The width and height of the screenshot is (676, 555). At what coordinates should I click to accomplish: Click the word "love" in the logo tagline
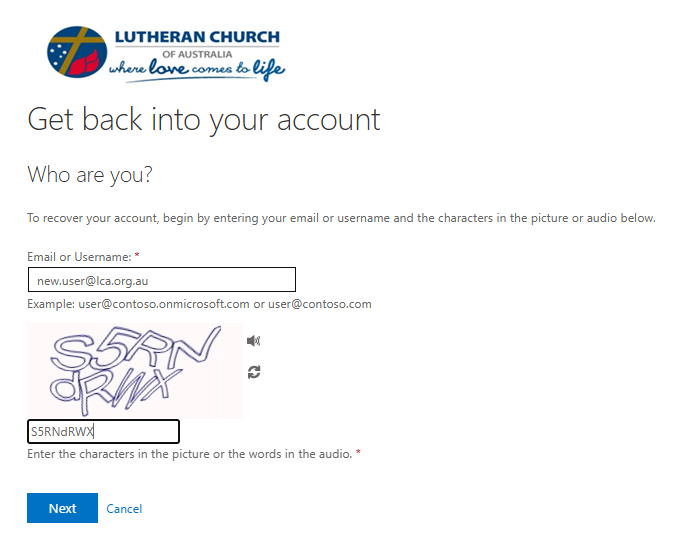click(169, 69)
